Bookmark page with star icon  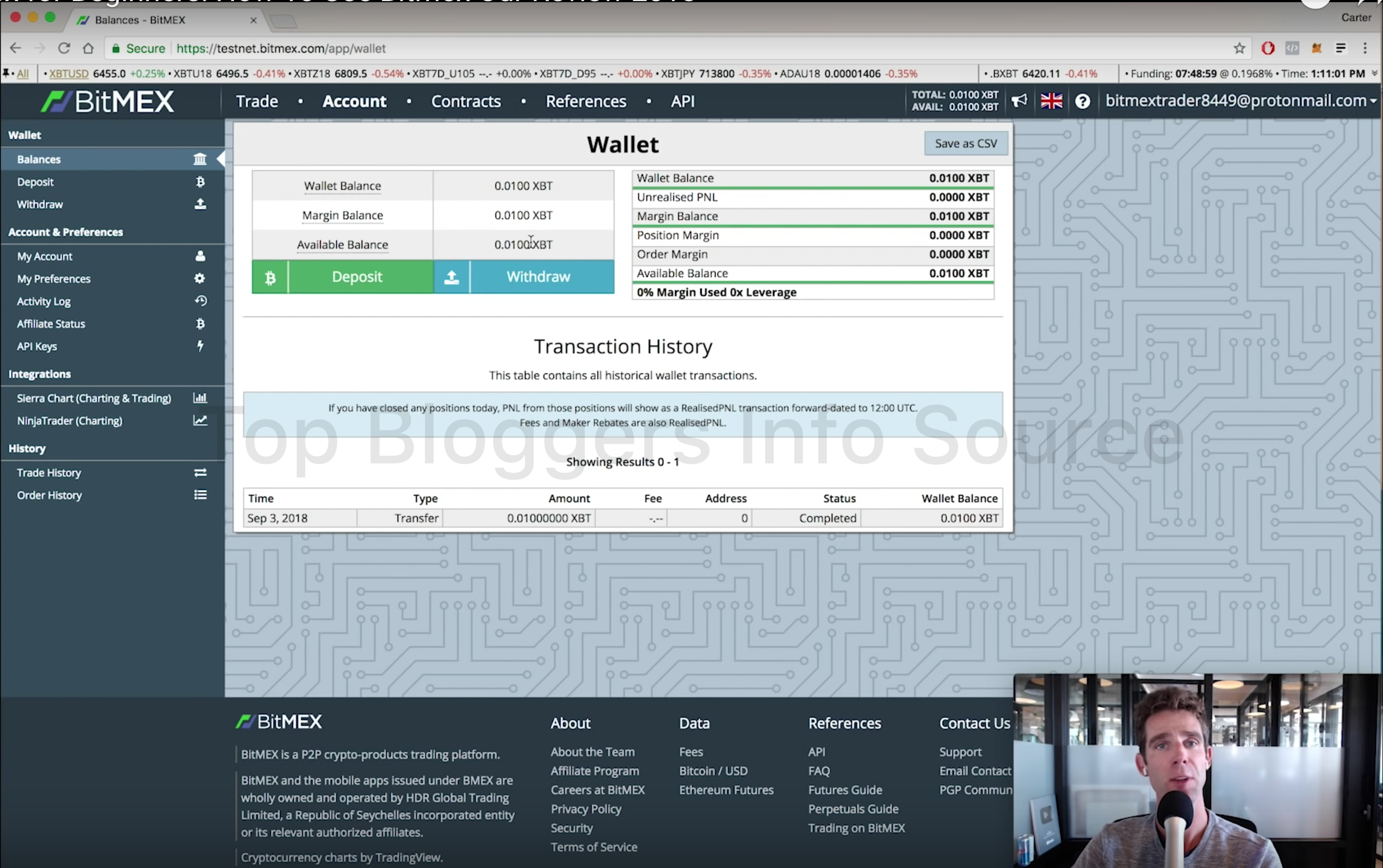pos(1239,48)
